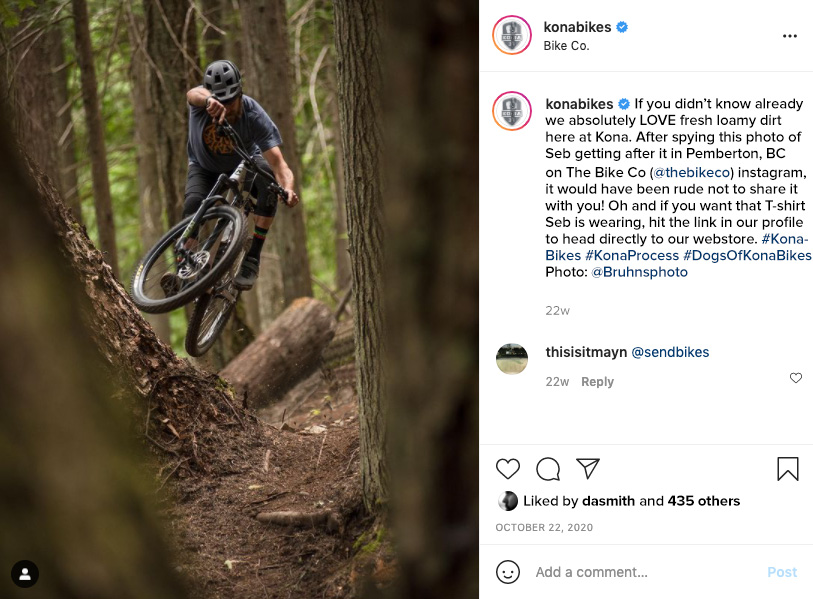Open the #DogsOfKonaBikes hashtag
The width and height of the screenshot is (813, 599).
coord(747,255)
